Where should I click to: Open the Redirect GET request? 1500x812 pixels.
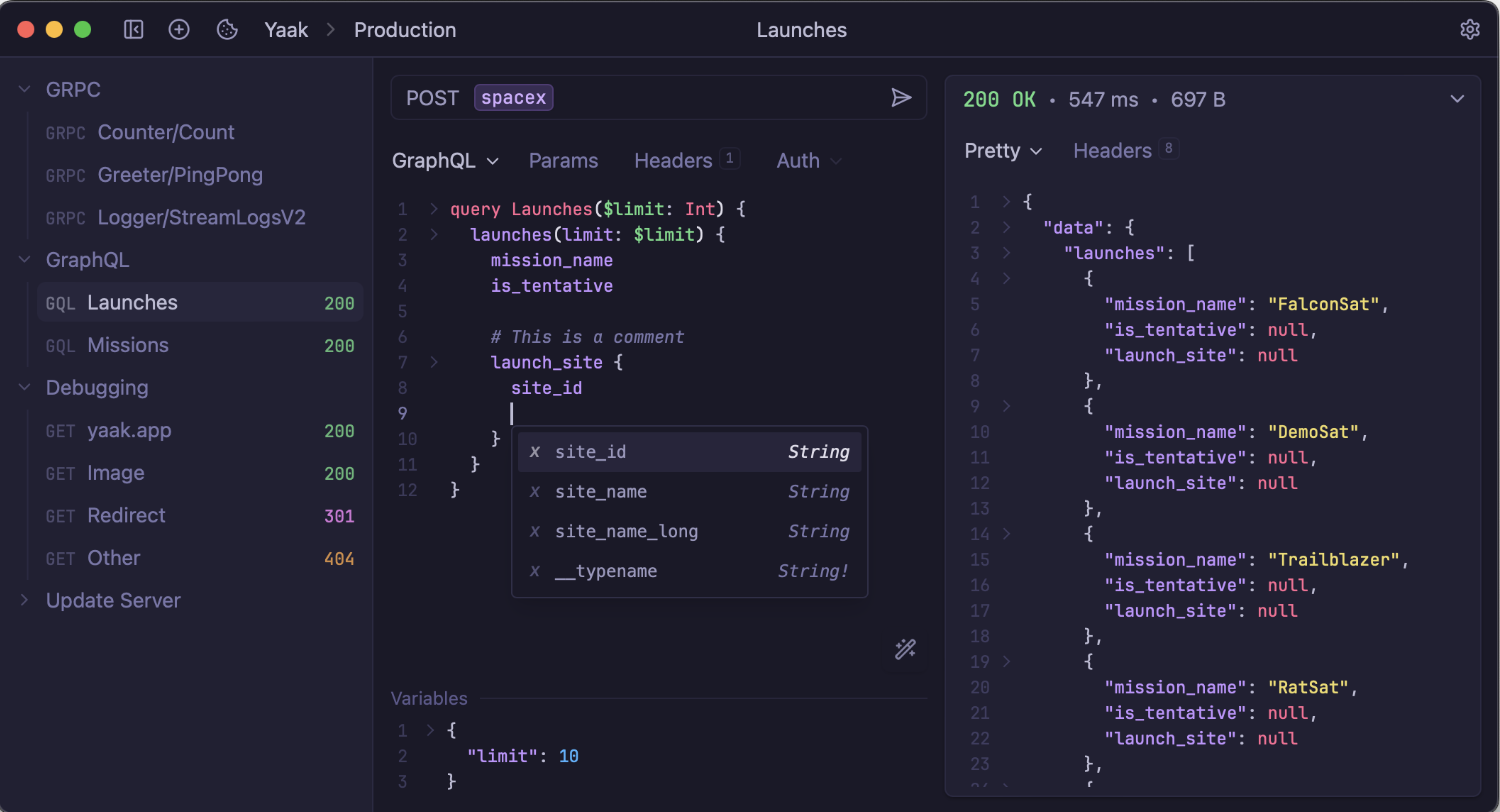[x=200, y=516]
